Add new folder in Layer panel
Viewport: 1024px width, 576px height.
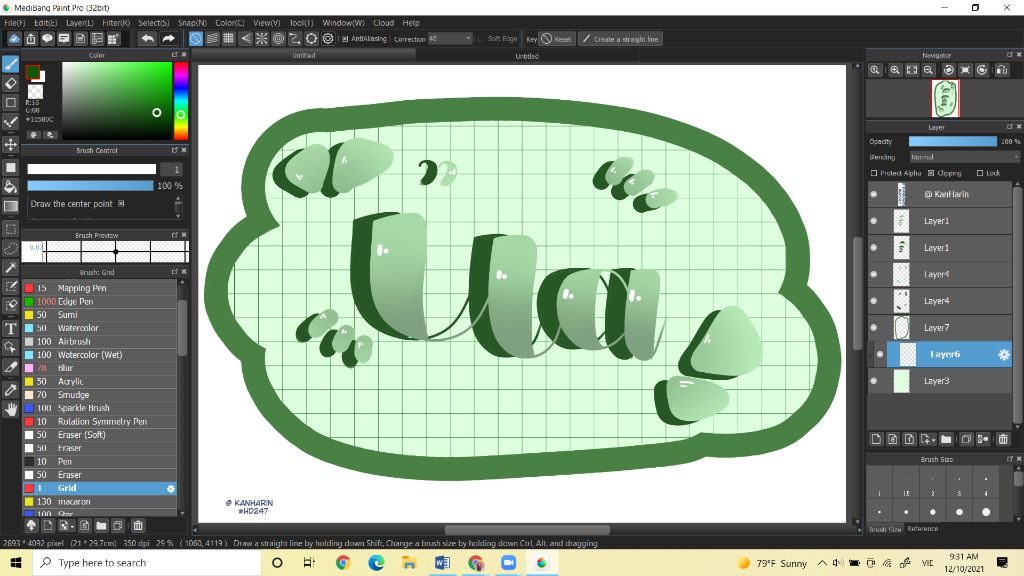click(946, 439)
